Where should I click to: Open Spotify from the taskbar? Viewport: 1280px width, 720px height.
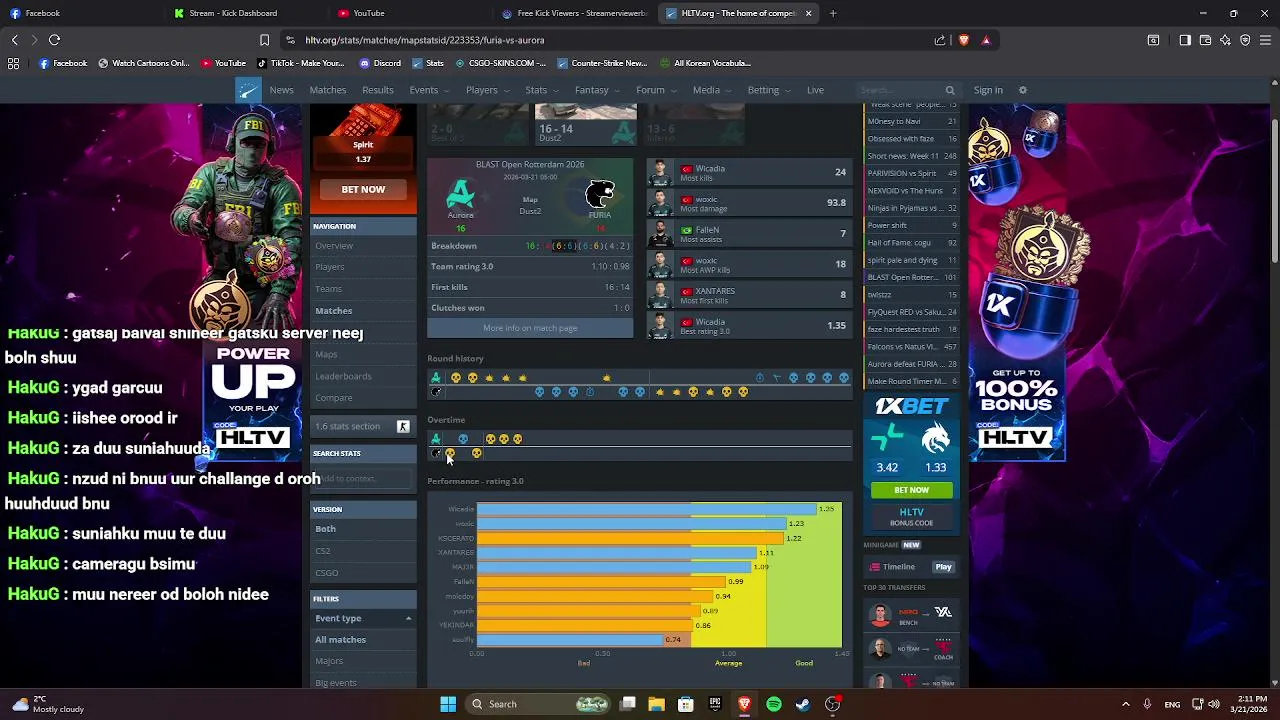[774, 704]
